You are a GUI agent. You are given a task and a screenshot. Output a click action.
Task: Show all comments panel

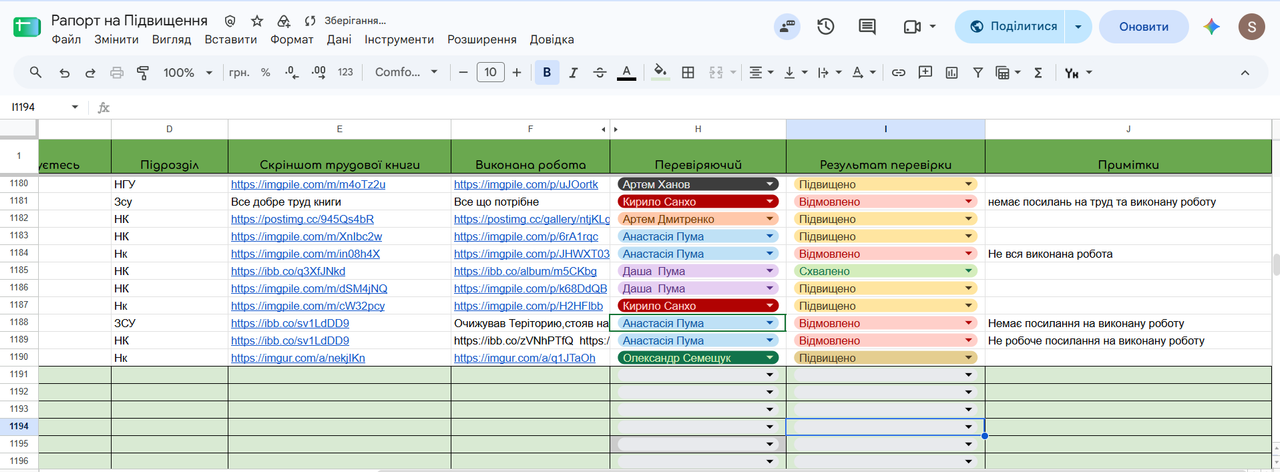(x=867, y=27)
